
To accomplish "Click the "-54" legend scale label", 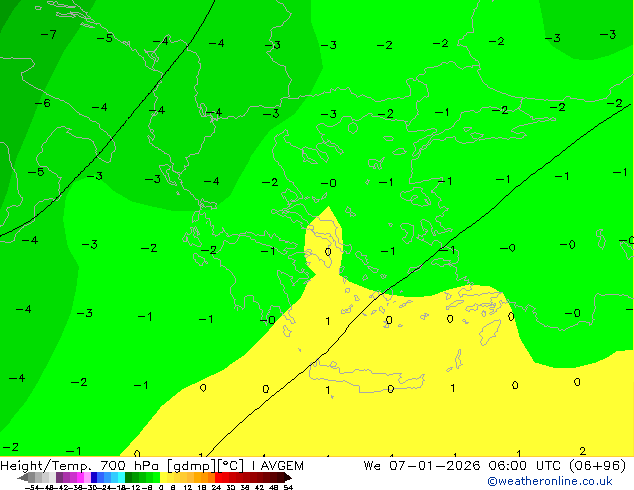I will coord(32,488).
